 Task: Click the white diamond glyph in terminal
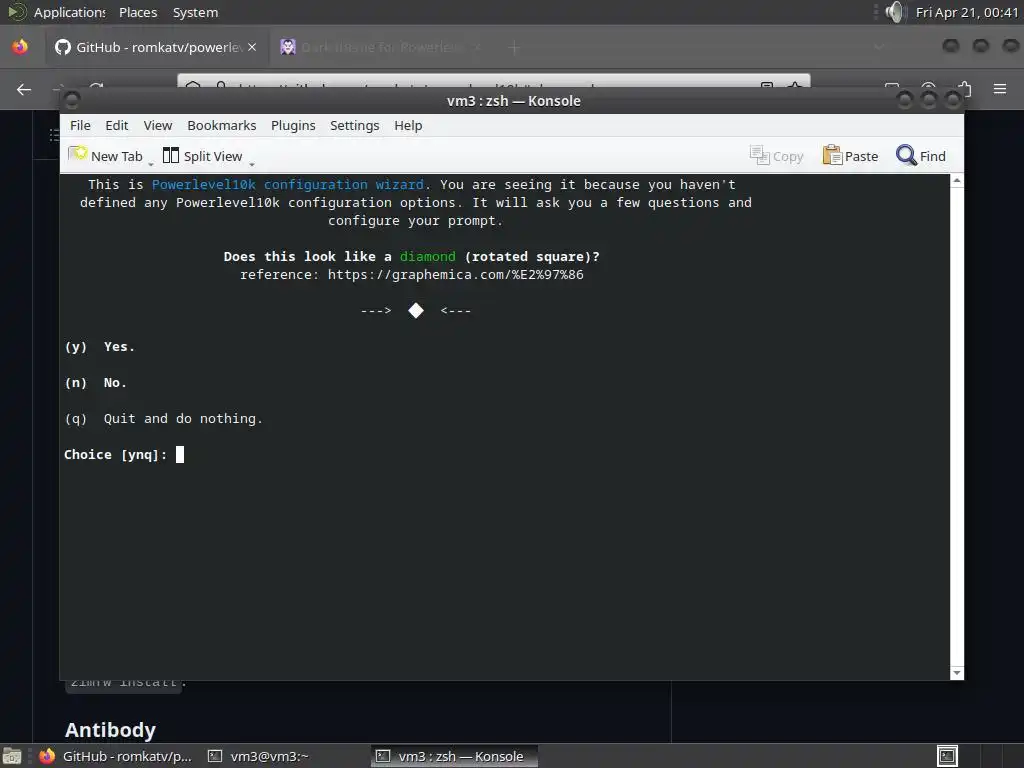(416, 310)
